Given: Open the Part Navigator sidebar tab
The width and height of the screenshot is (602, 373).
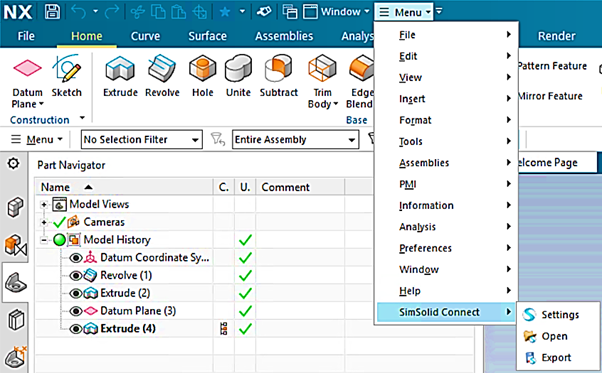Looking at the screenshot, I should (15, 282).
